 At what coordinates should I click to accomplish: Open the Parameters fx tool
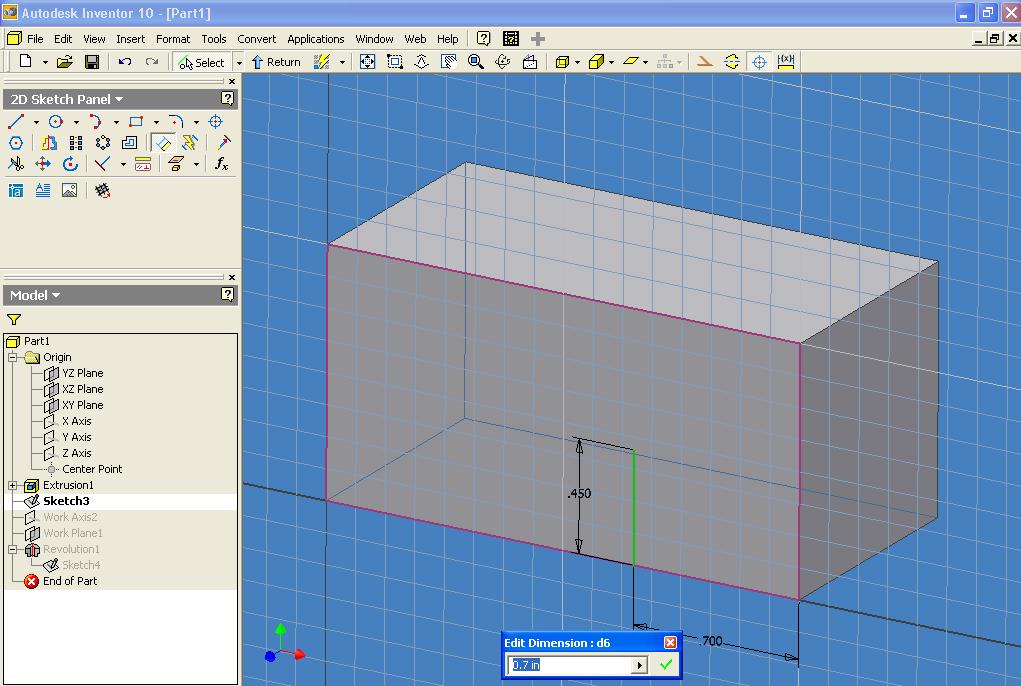(x=222, y=164)
